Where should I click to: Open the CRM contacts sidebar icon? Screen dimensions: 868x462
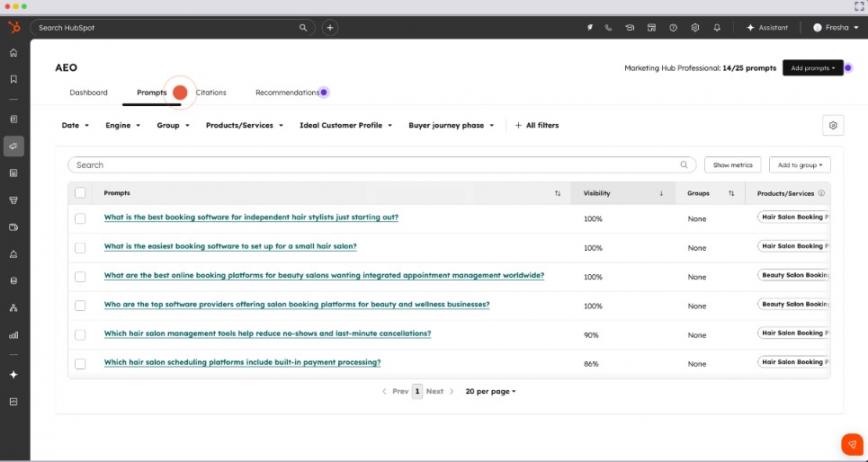(14, 119)
